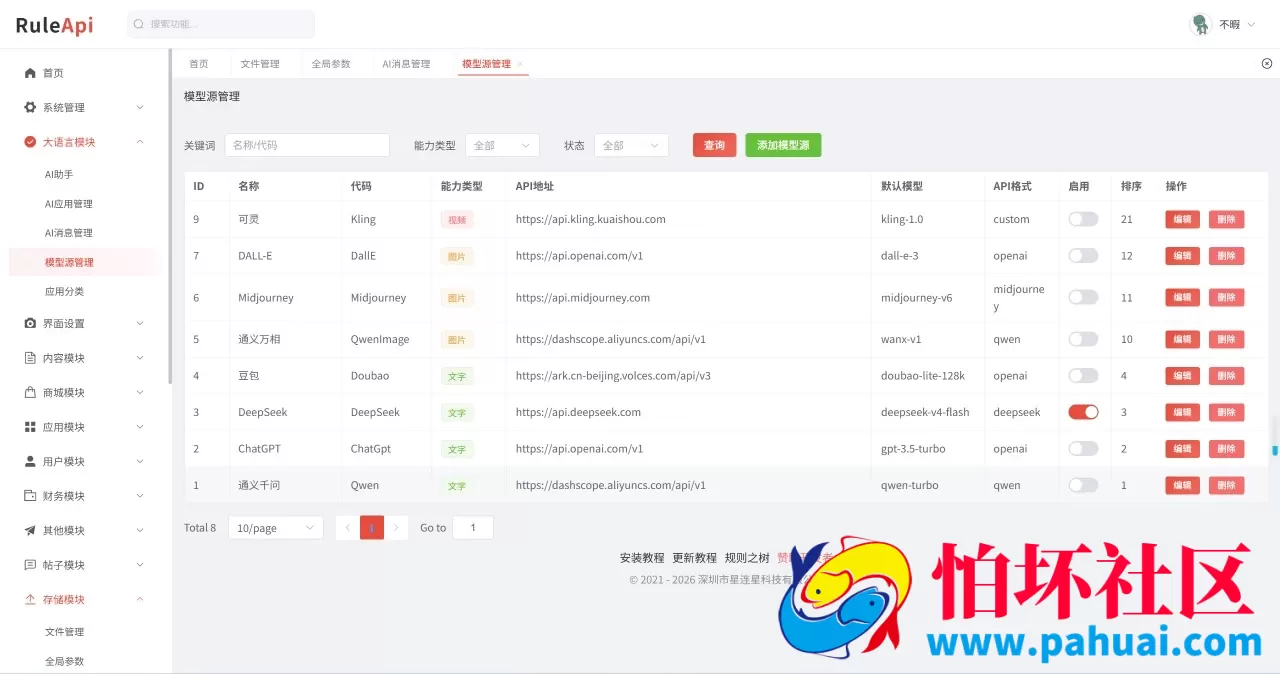Image resolution: width=1280 pixels, height=674 pixels.
Task: Open the 10/page size dropdown
Action: tap(276, 527)
